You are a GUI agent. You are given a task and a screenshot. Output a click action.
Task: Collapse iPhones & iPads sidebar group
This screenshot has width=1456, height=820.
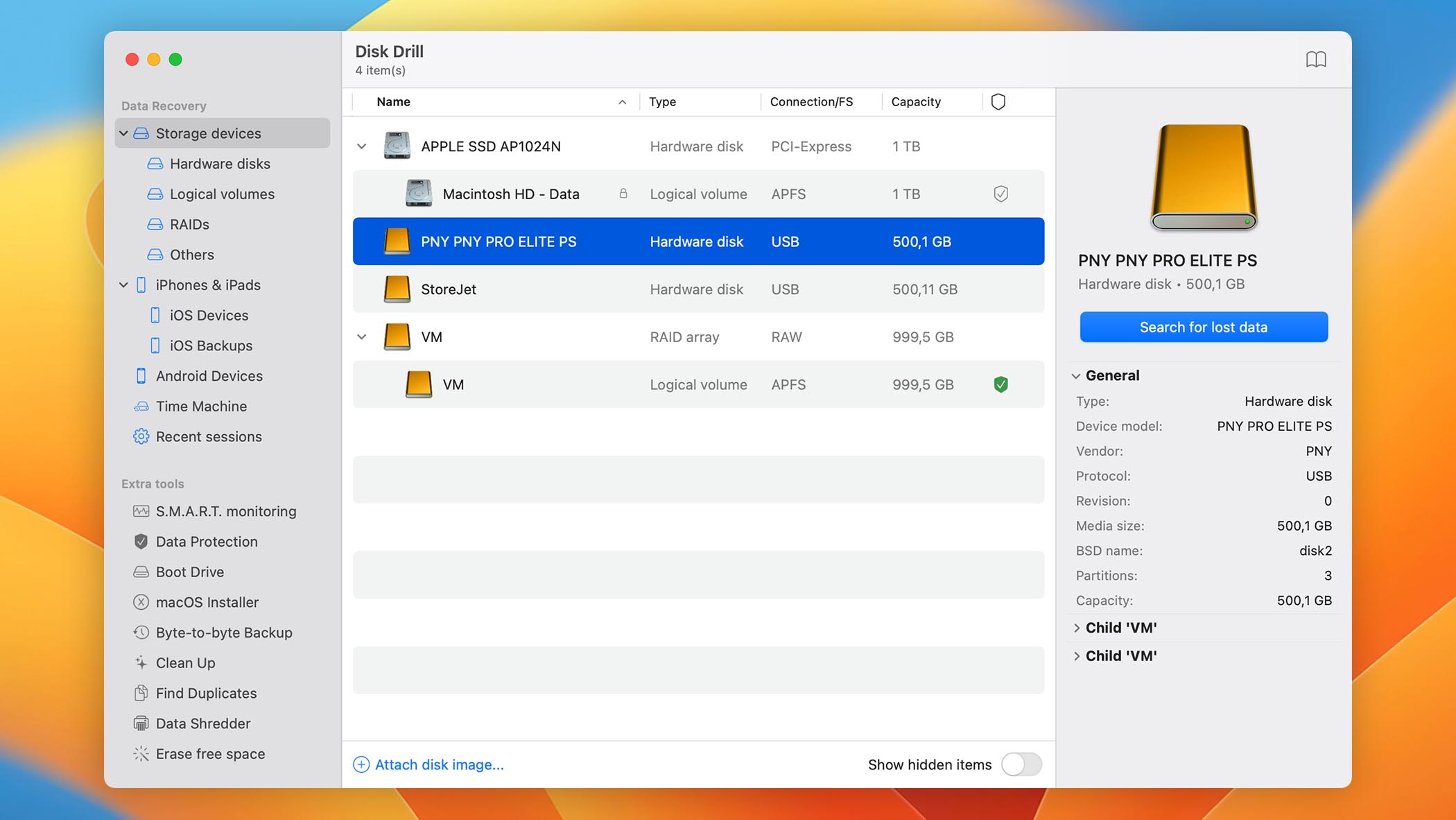click(123, 285)
